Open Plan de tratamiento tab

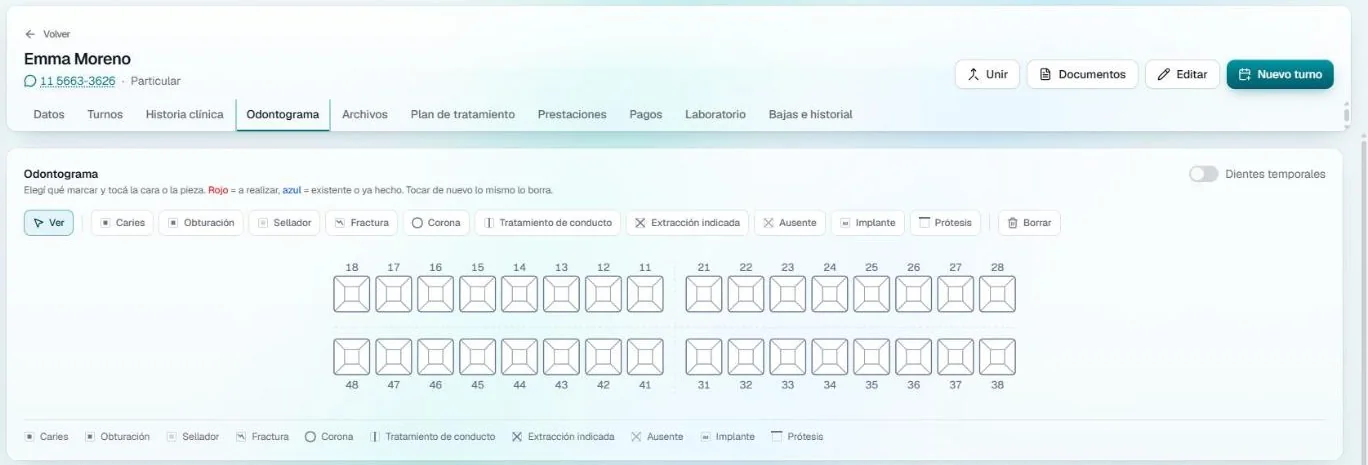[x=463, y=114]
